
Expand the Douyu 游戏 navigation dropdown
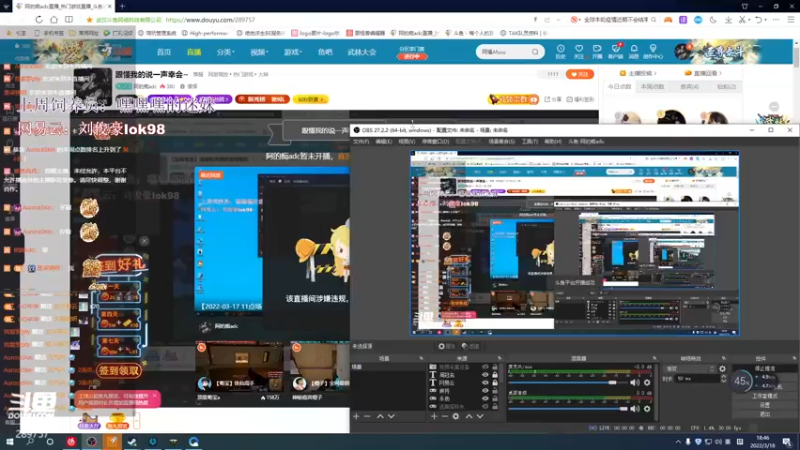292,52
